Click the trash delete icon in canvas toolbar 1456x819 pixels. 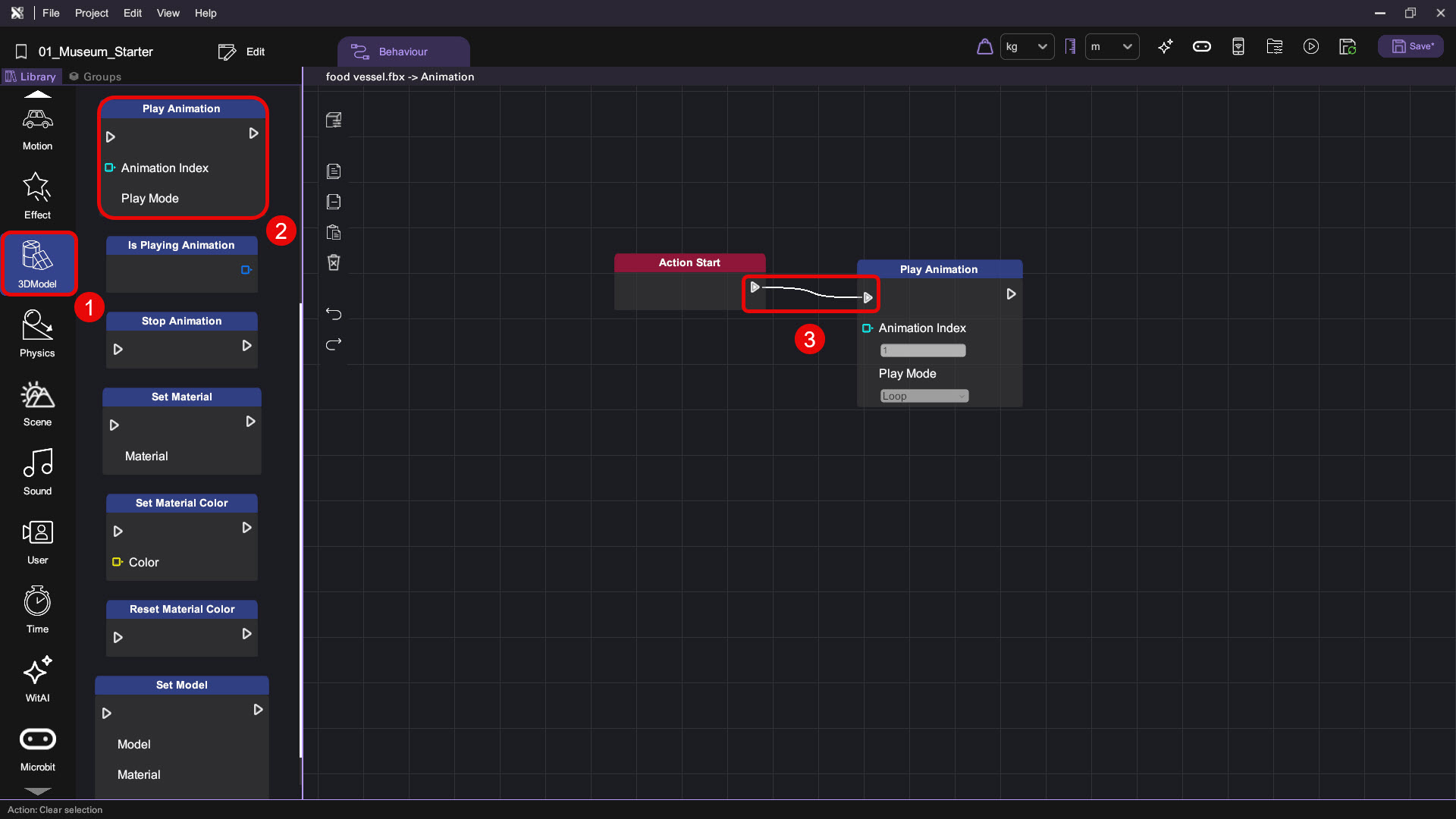point(334,262)
